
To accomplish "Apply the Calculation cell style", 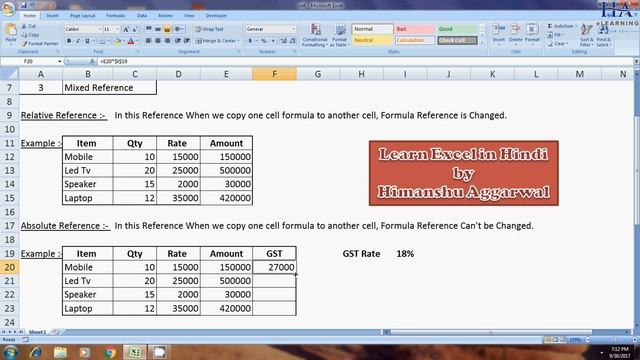I will pos(415,40).
